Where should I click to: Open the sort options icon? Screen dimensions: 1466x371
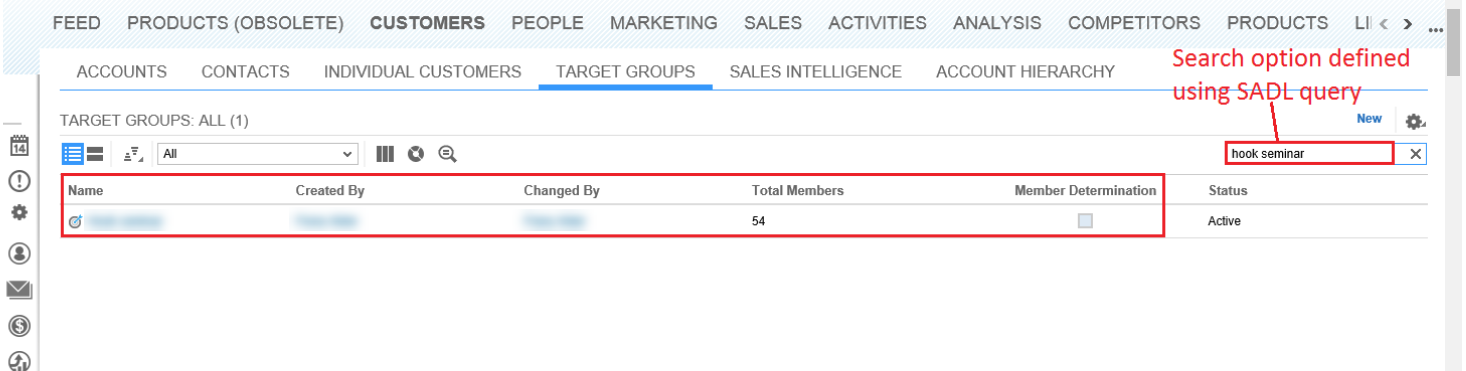point(133,154)
